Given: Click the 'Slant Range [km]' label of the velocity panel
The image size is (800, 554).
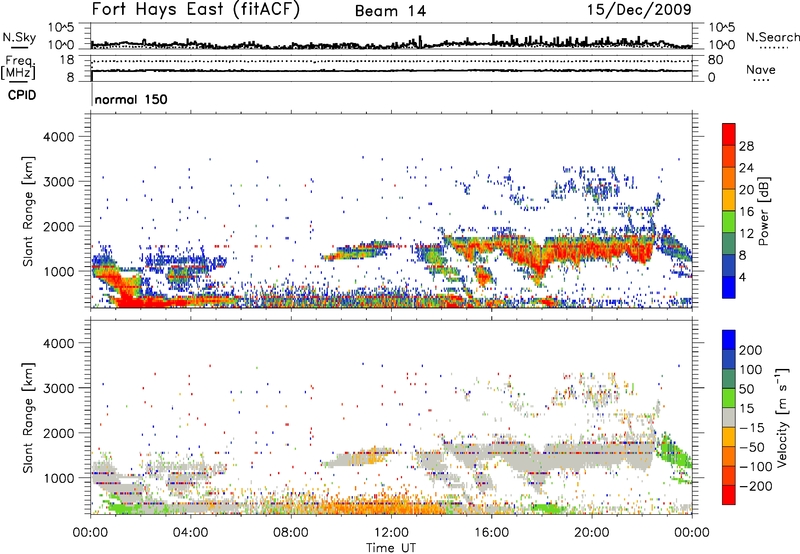Looking at the screenshot, I should [28, 417].
